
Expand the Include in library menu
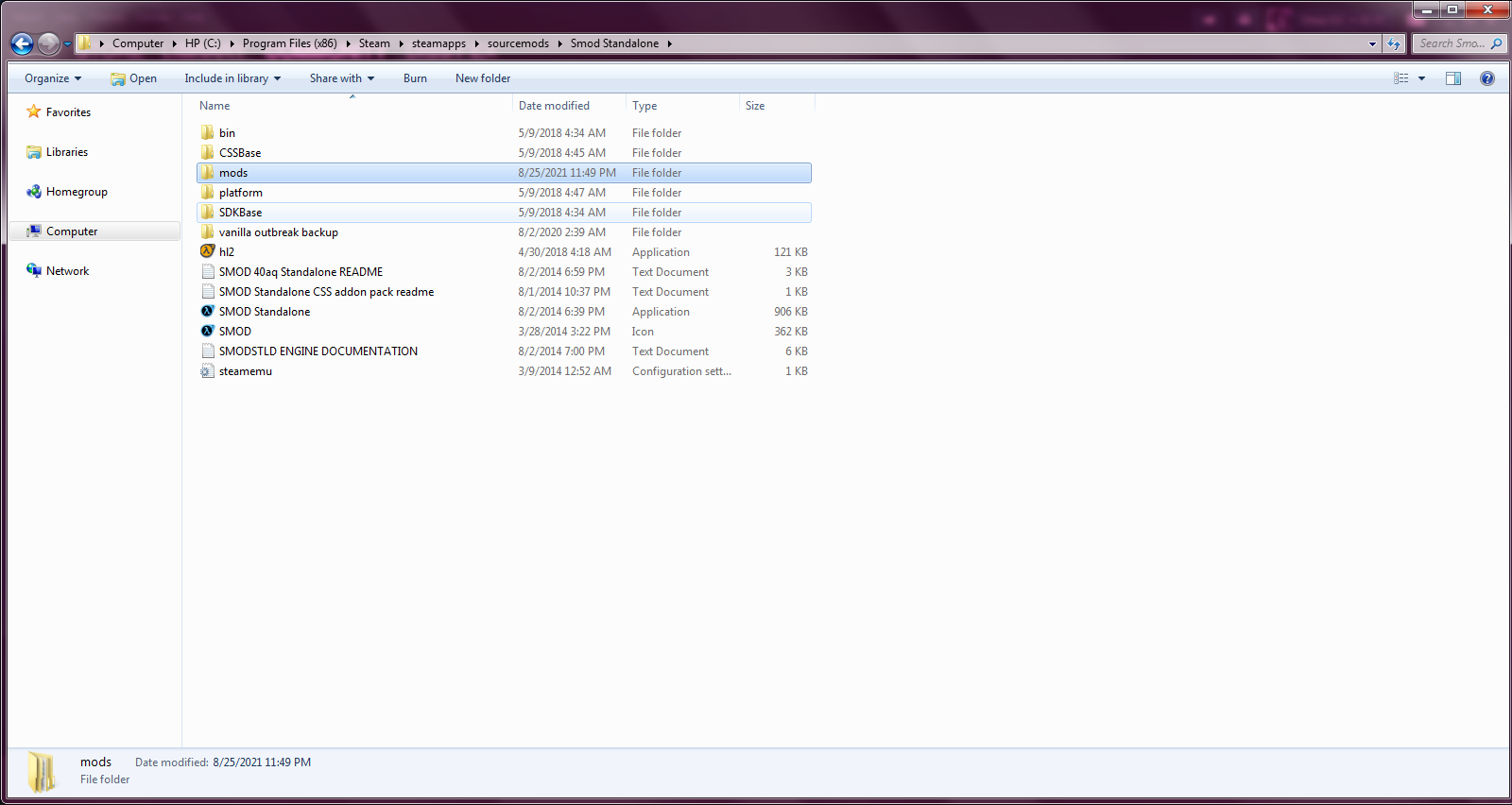pyautogui.click(x=232, y=78)
